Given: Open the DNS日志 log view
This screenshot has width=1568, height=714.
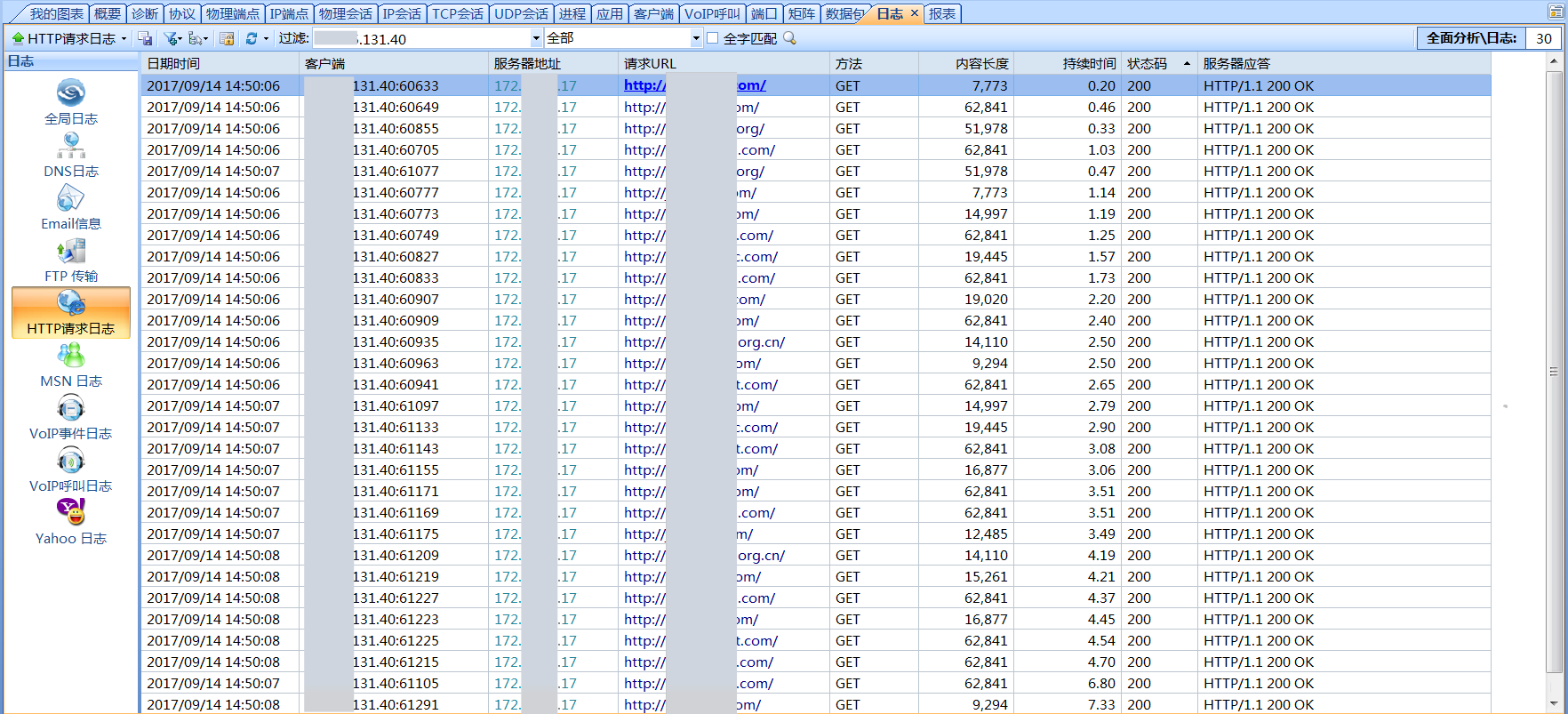Looking at the screenshot, I should pyautogui.click(x=70, y=156).
